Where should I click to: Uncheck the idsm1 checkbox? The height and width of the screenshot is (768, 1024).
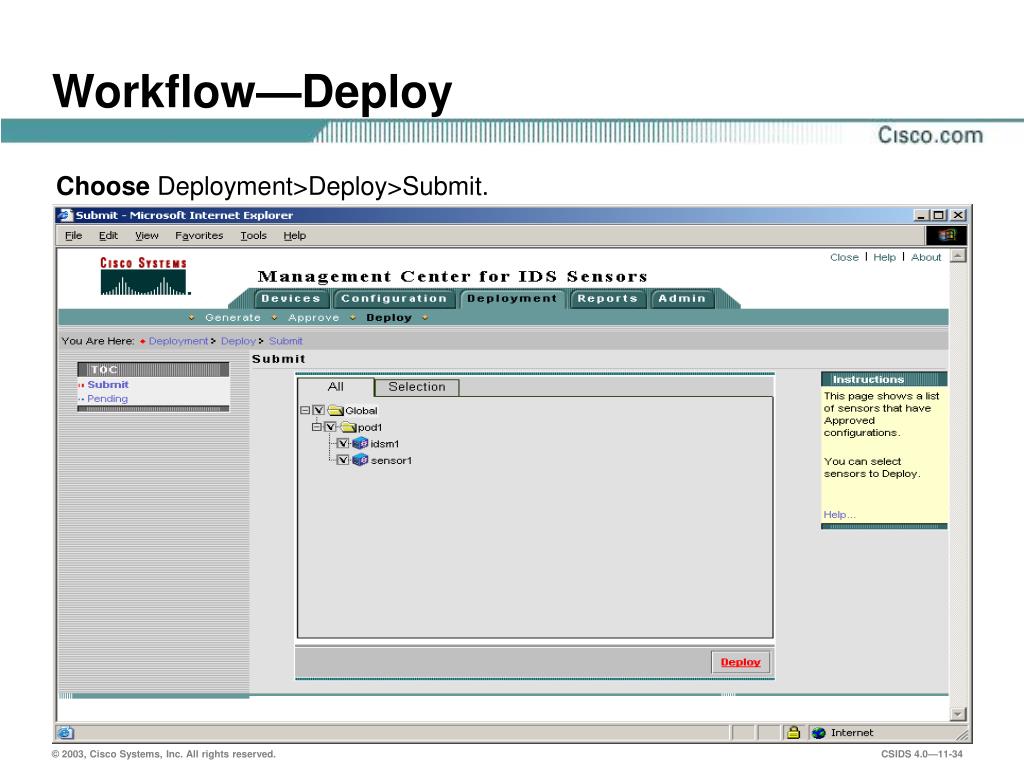pos(343,443)
